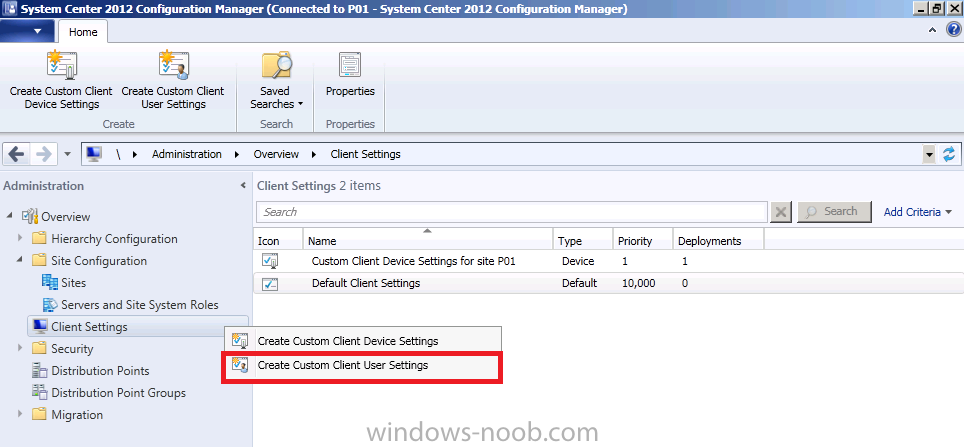The height and width of the screenshot is (447, 964).
Task: Open the application menu dropdown at top-left
Action: 28,31
